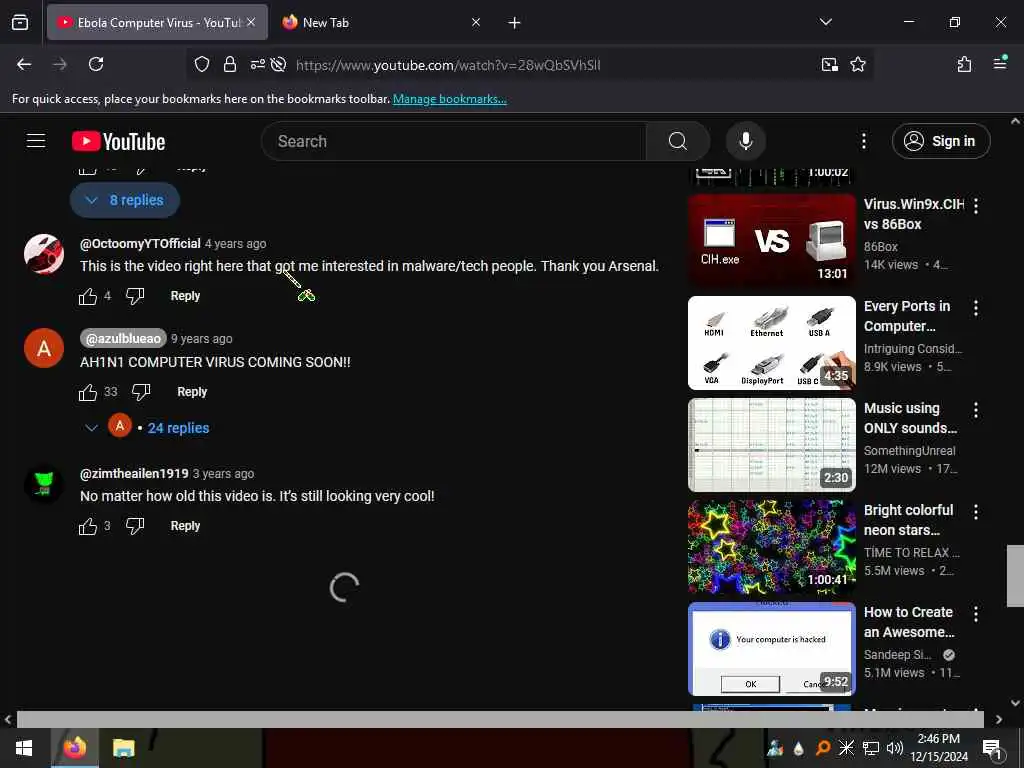
Task: Reply to the @zimtheailen1919 comment
Action: click(185, 526)
